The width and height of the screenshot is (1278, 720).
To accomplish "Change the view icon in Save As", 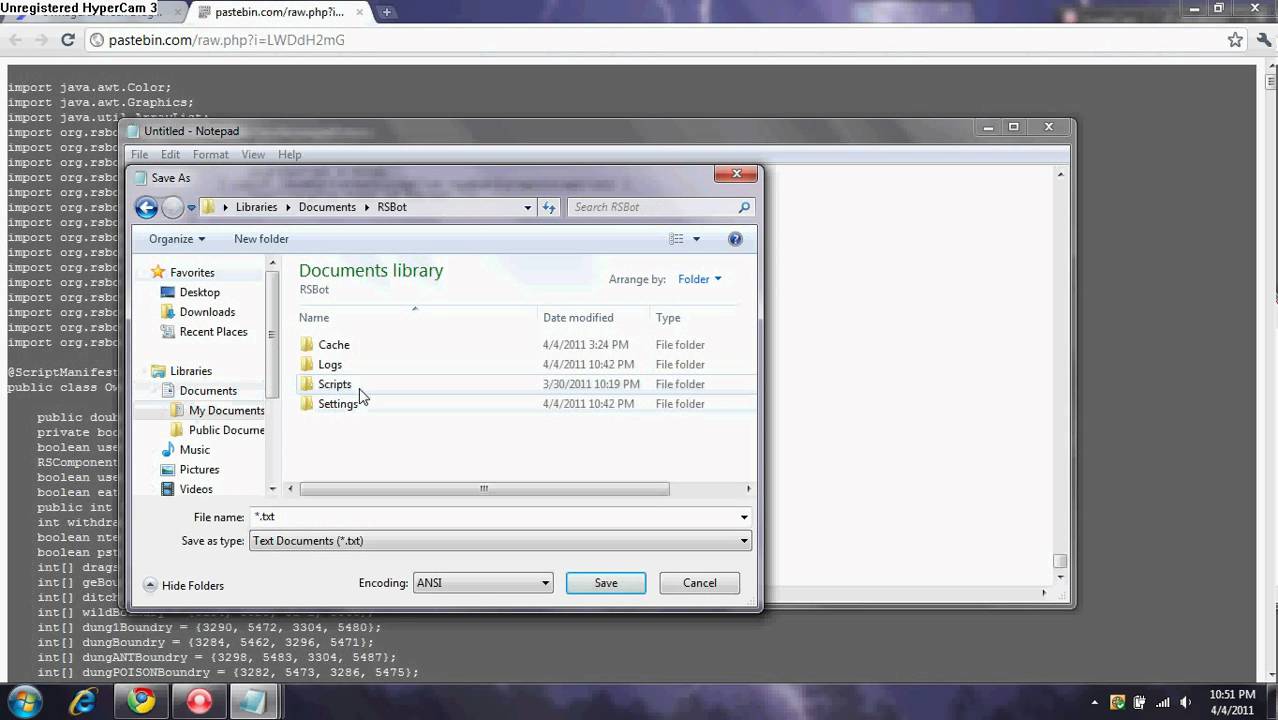I will pos(676,239).
